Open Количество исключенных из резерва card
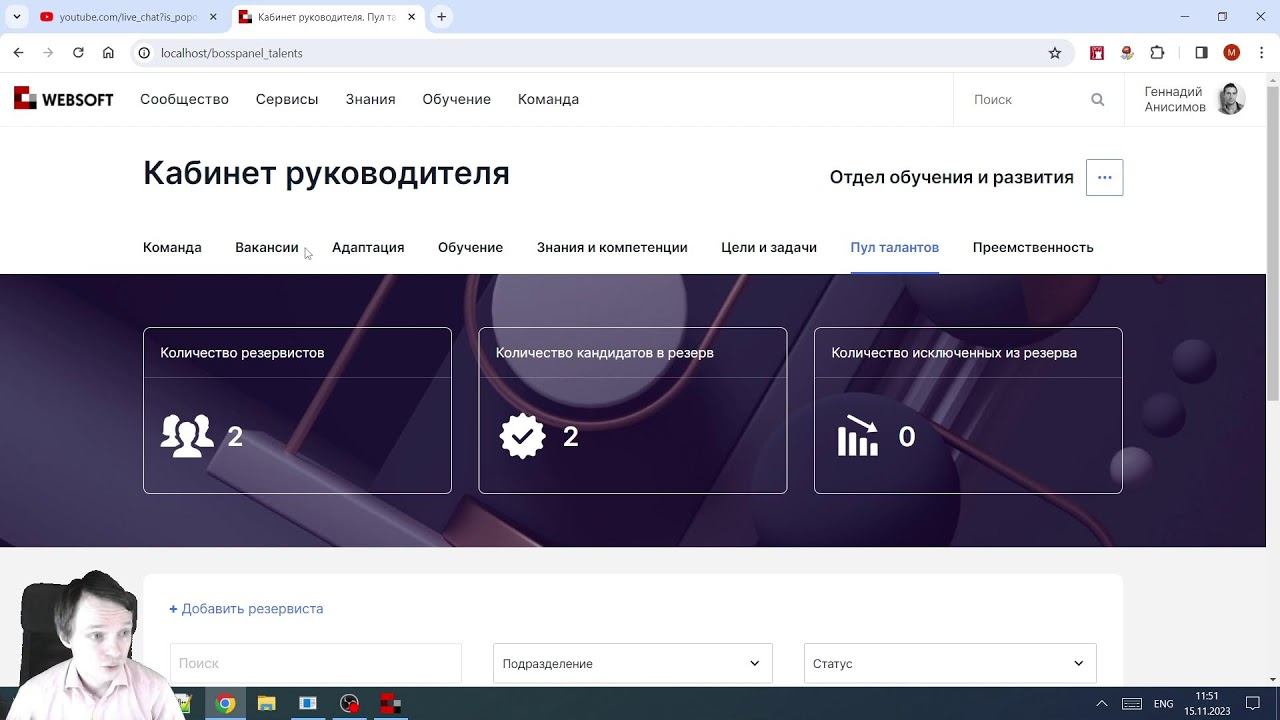The width and height of the screenshot is (1280, 720). click(x=968, y=410)
